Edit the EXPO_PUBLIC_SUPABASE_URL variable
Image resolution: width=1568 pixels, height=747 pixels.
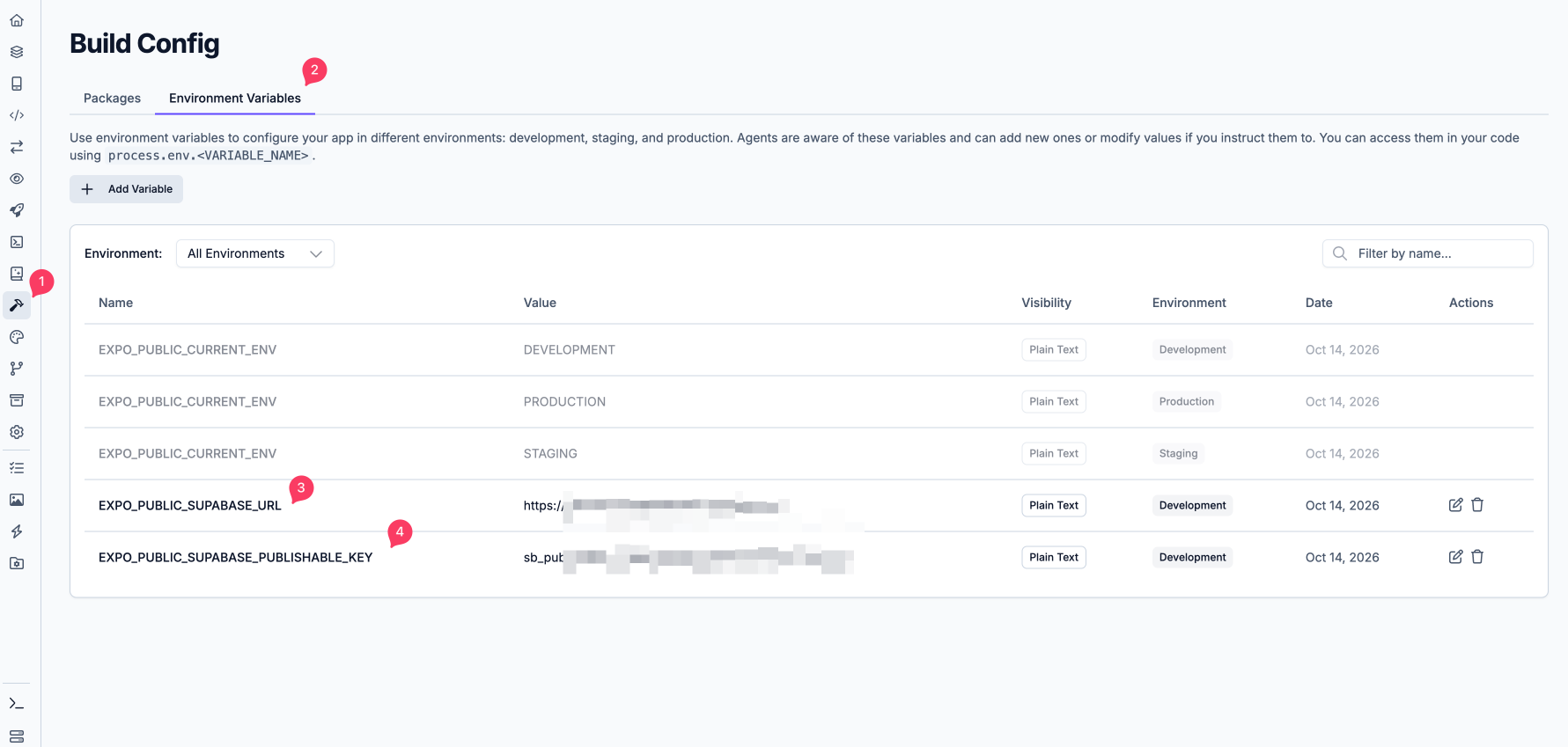tap(1455, 505)
